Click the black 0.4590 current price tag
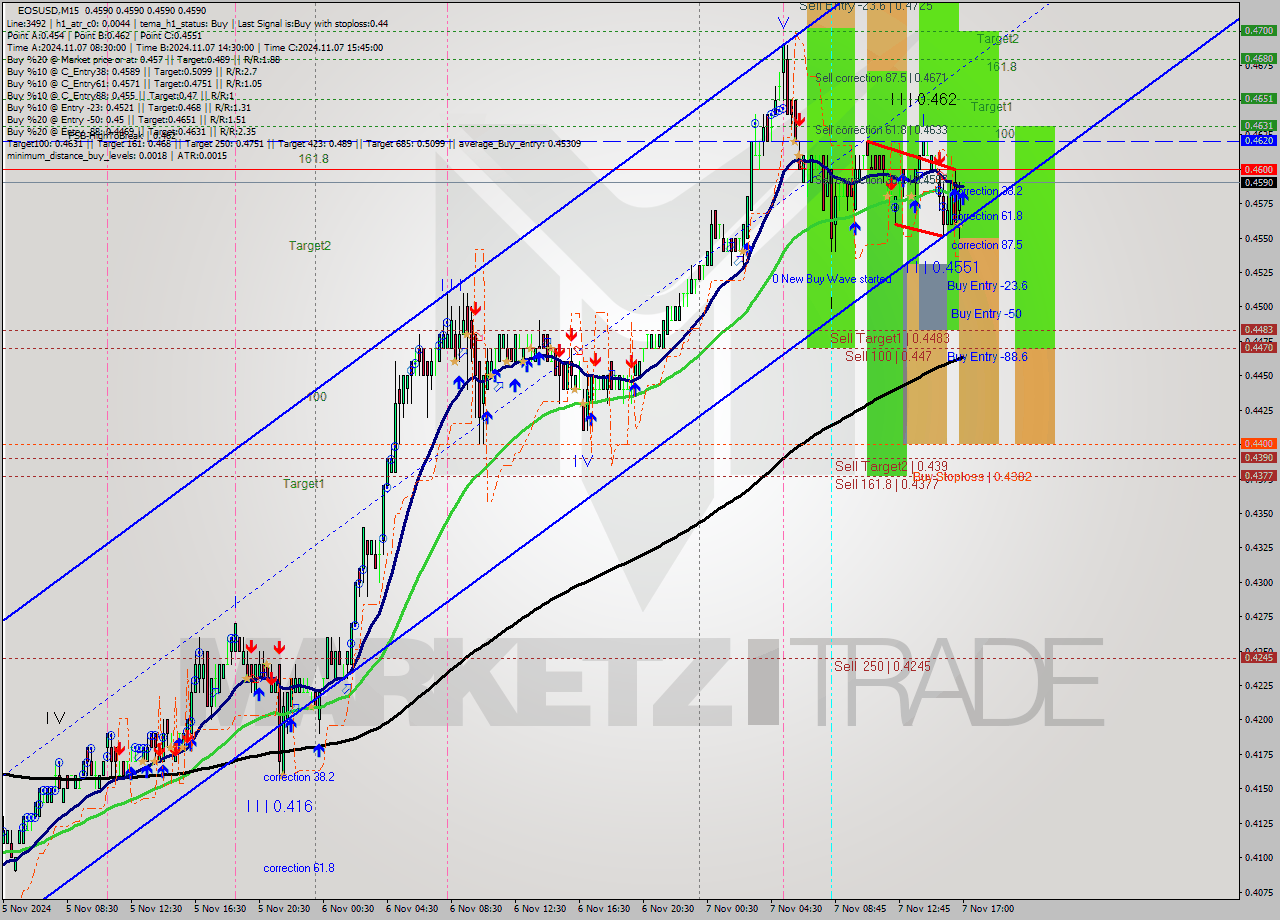 (1257, 182)
